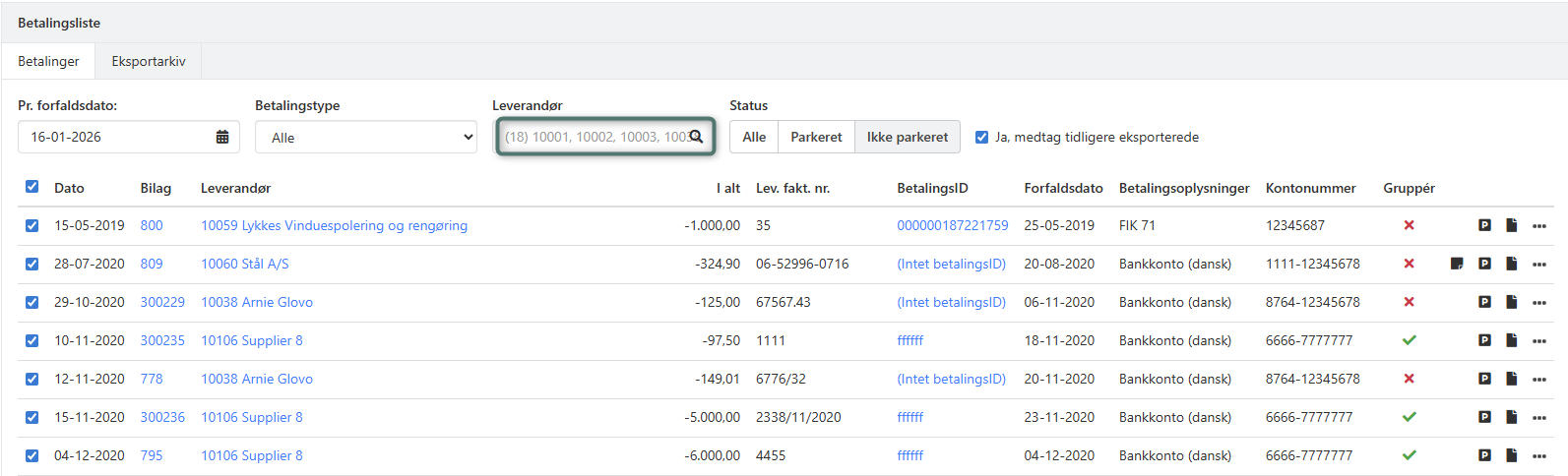Click park icon on bilag 795 row
Viewport: 1568px width, 476px height.
point(1484,455)
